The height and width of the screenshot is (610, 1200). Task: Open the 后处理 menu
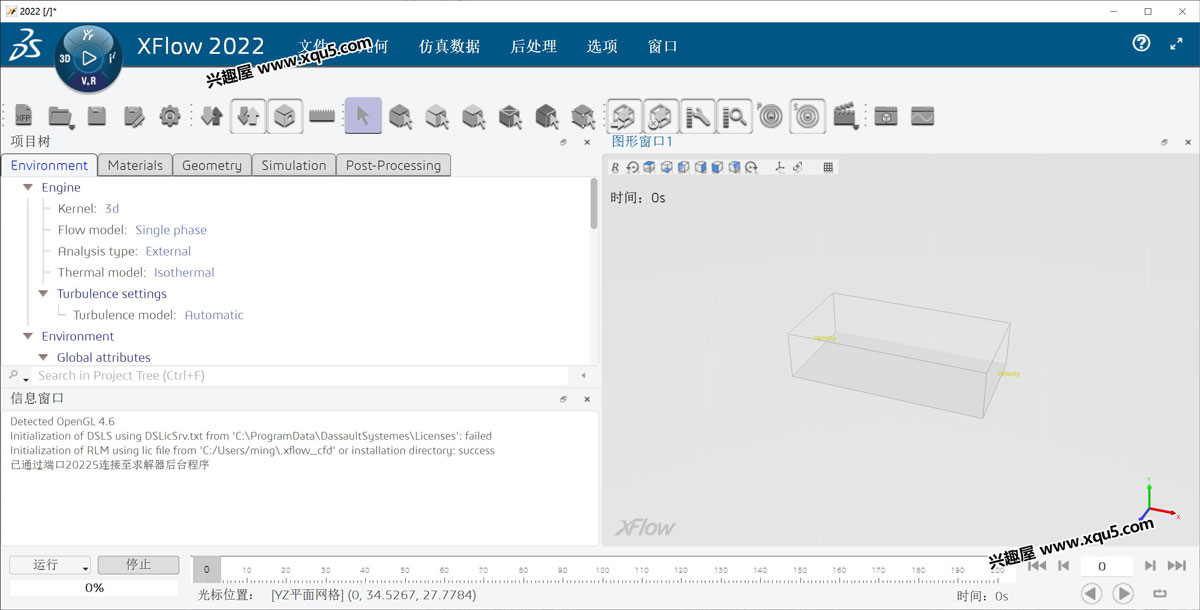tap(533, 46)
